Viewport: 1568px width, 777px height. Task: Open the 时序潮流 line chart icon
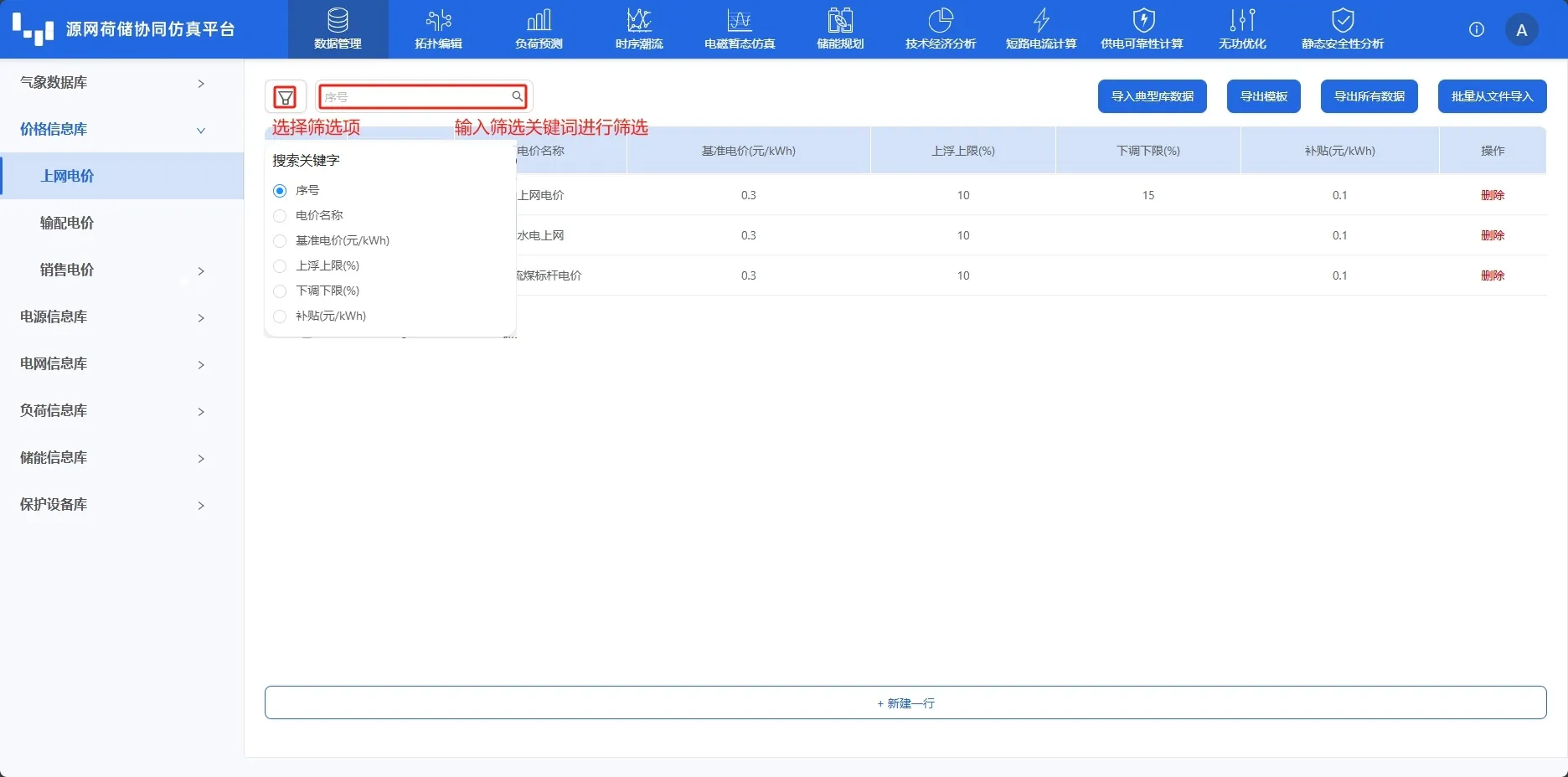639,20
